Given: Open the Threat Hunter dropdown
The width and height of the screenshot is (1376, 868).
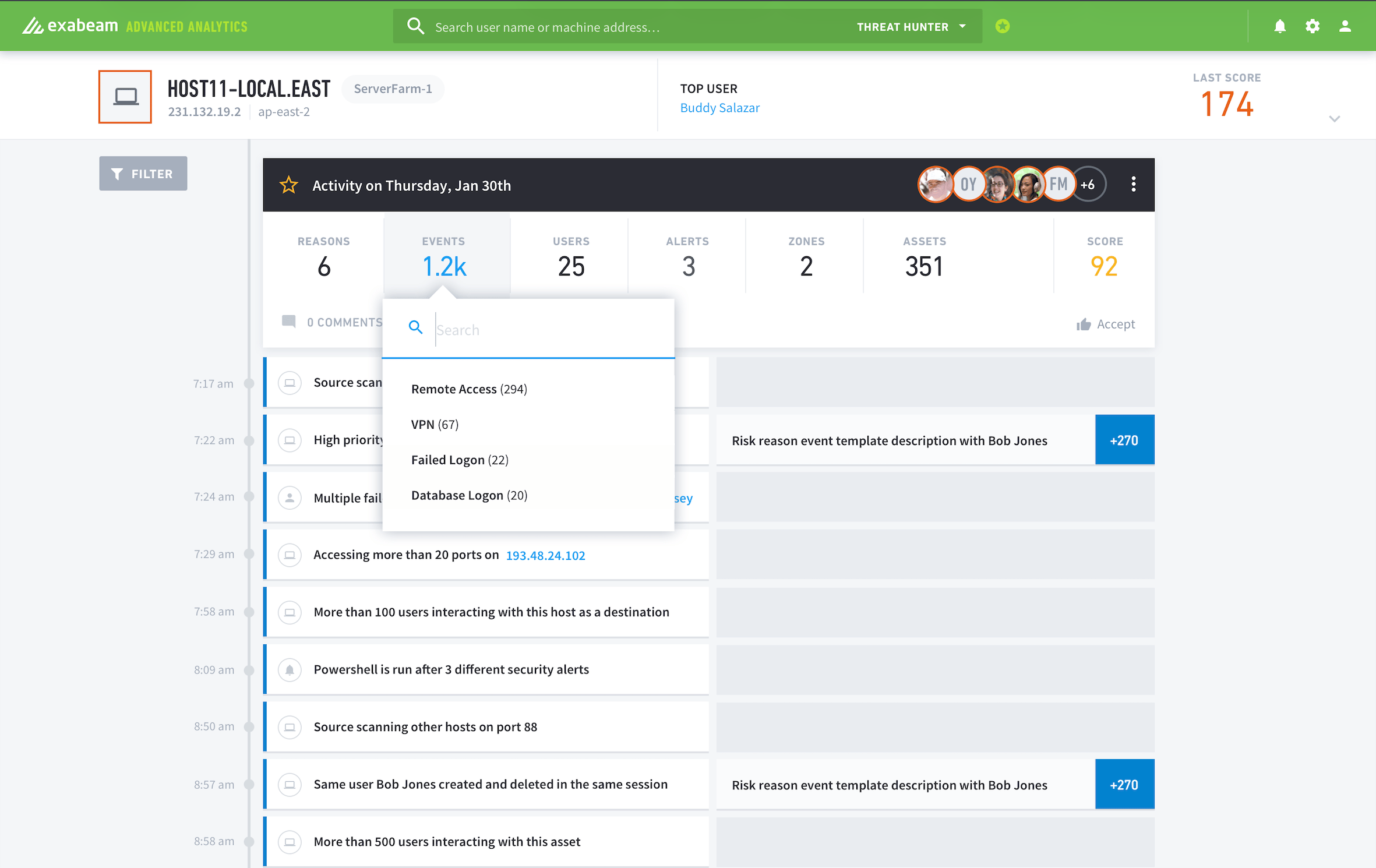Looking at the screenshot, I should (x=911, y=27).
